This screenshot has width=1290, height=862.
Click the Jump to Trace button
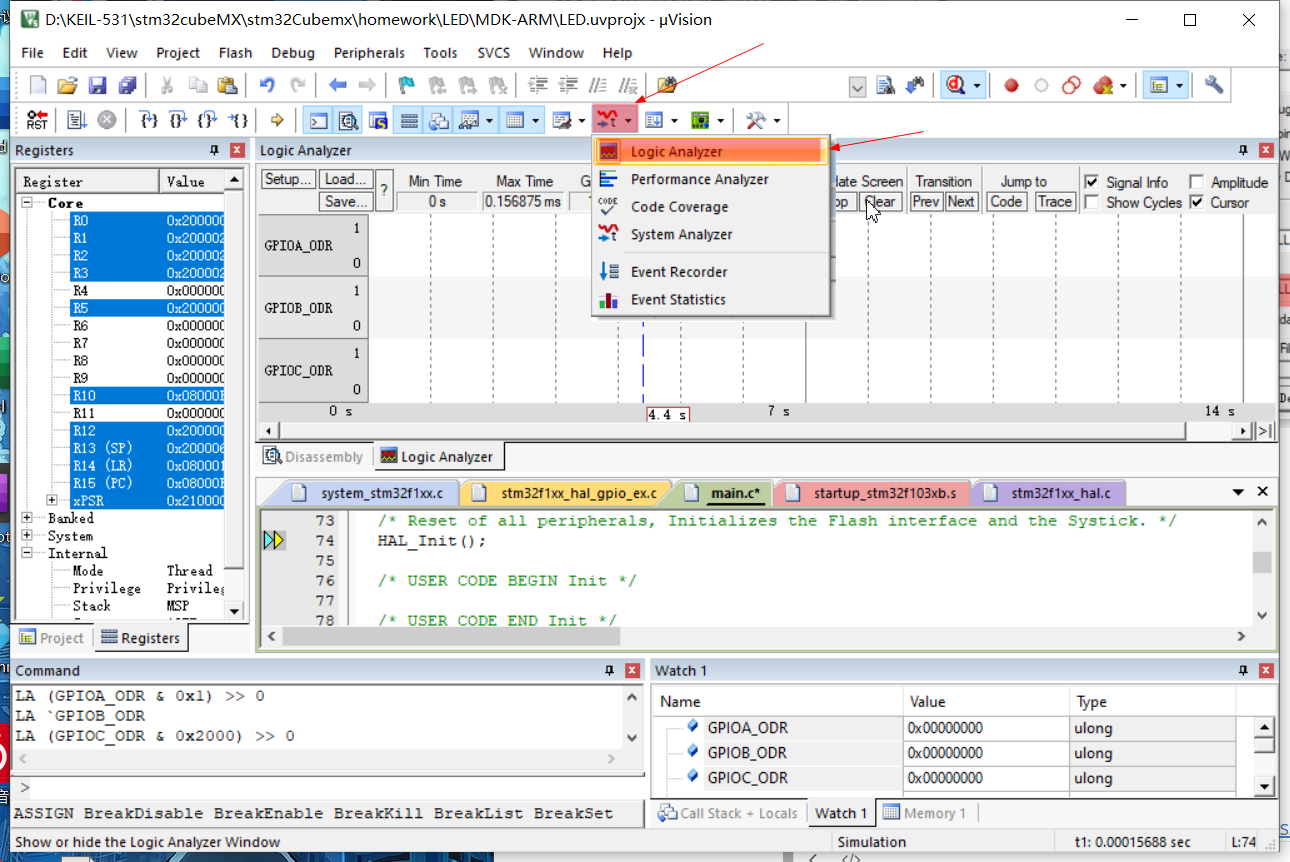point(1054,201)
